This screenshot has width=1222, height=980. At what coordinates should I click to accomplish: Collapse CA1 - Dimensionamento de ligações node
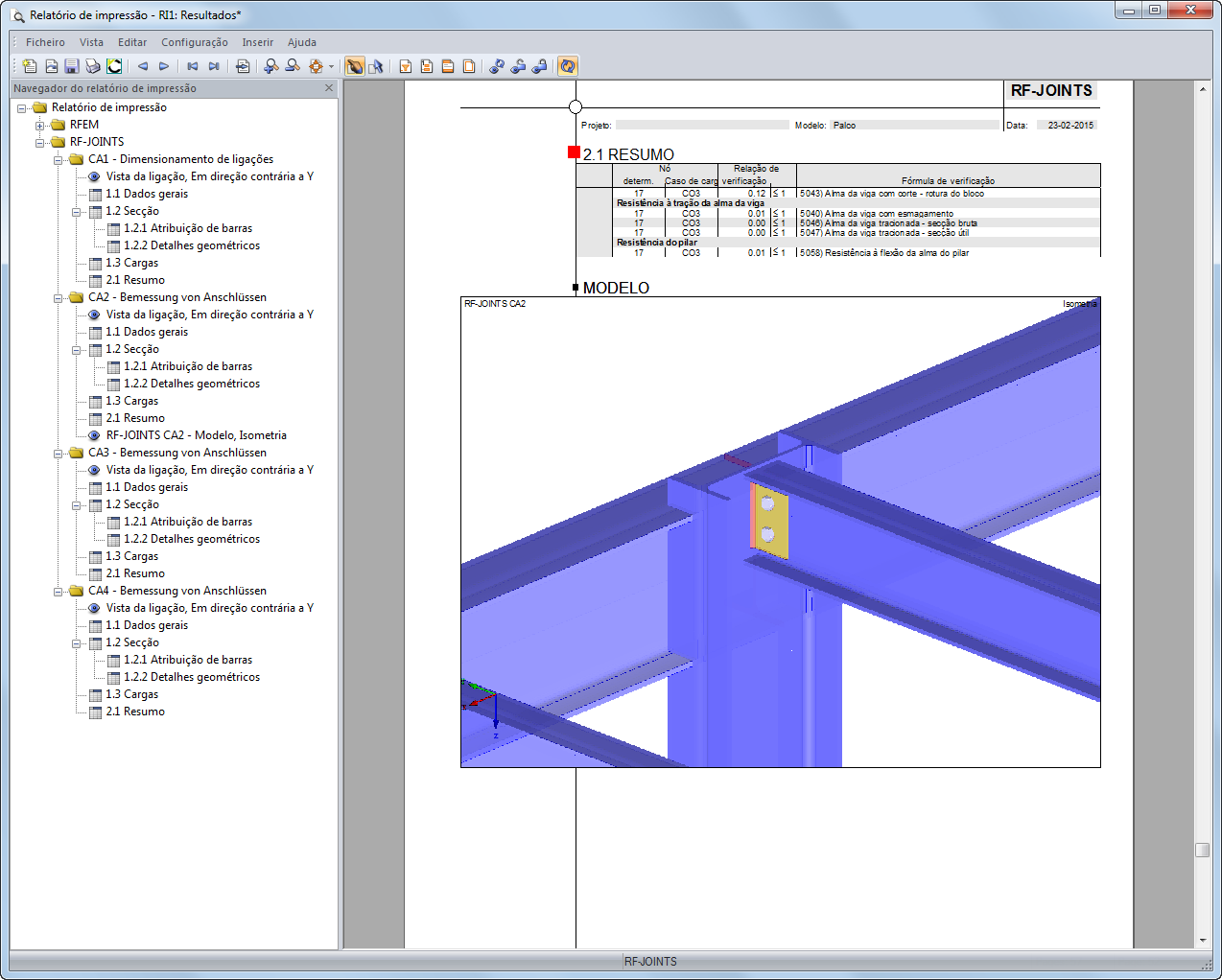(58, 160)
